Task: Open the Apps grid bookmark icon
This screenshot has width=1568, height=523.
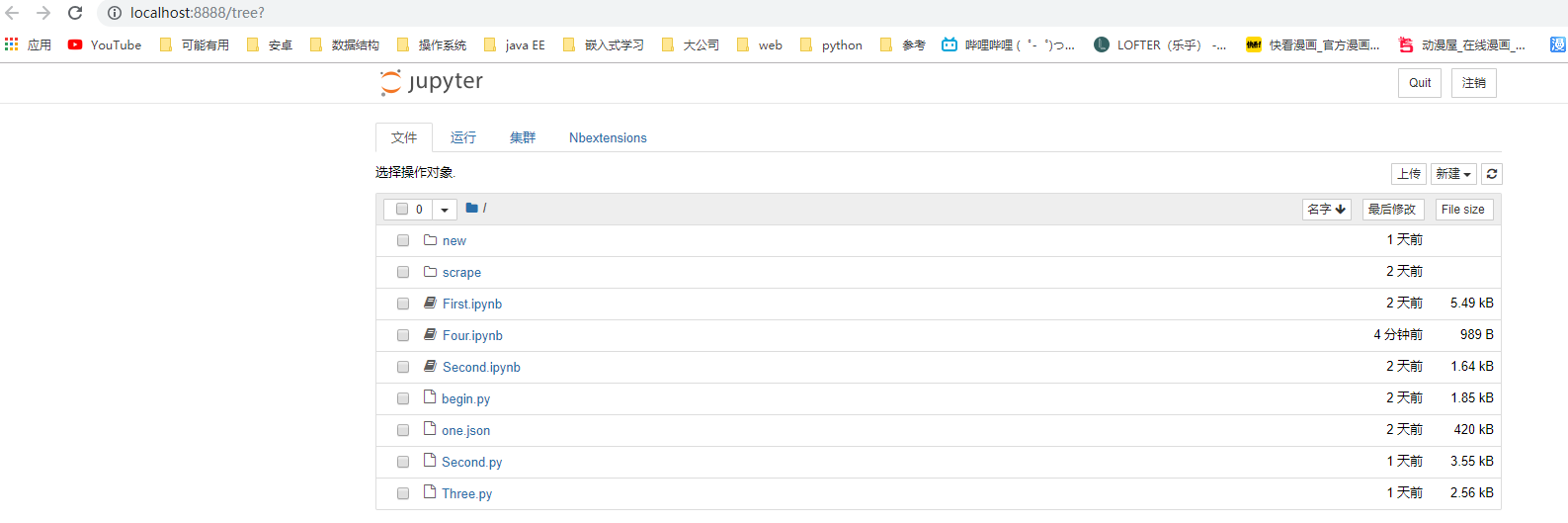Action: (x=12, y=44)
